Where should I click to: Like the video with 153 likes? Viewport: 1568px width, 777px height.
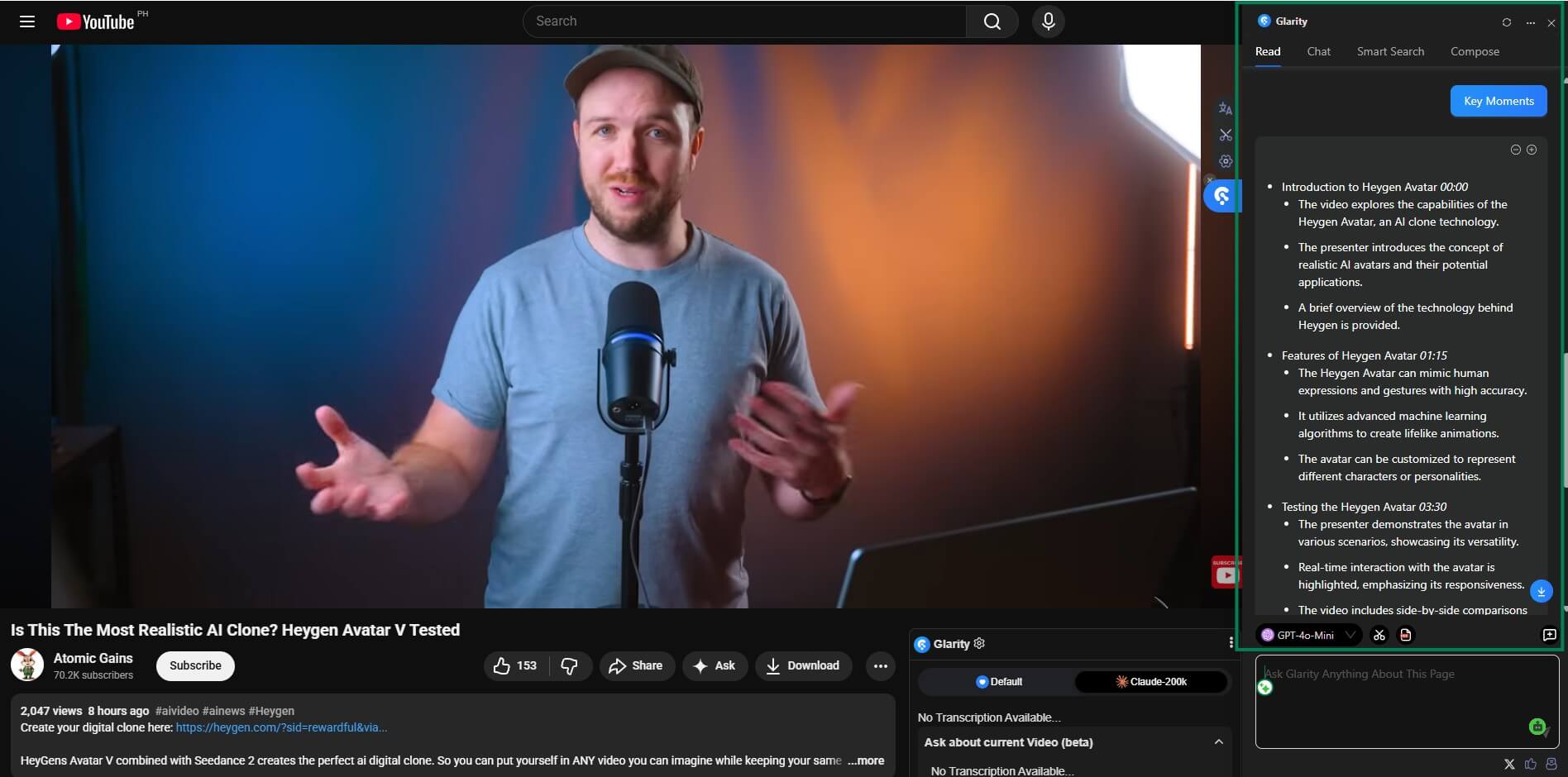click(515, 666)
